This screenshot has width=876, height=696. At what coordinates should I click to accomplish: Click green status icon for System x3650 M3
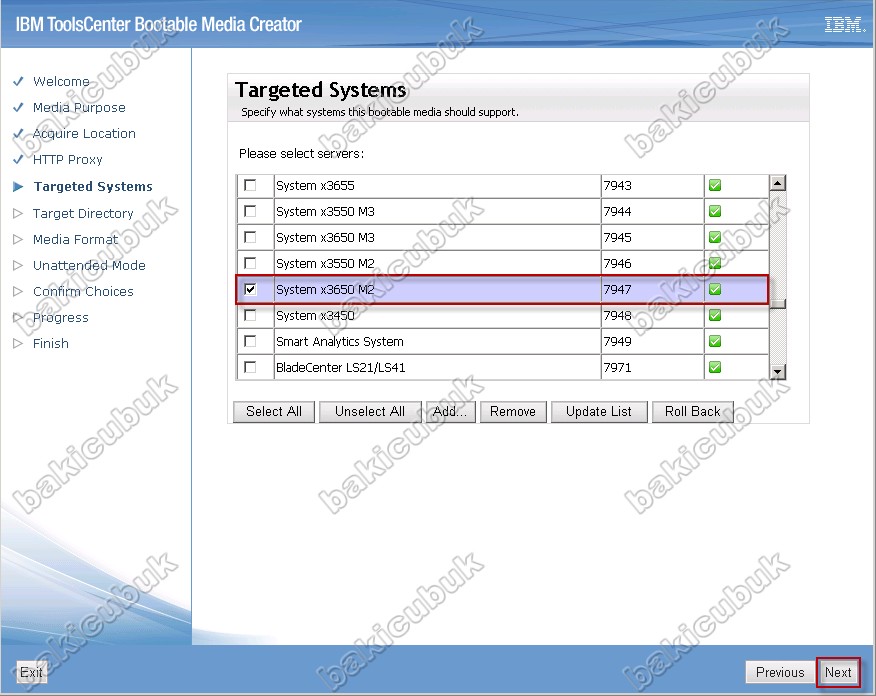pos(715,237)
